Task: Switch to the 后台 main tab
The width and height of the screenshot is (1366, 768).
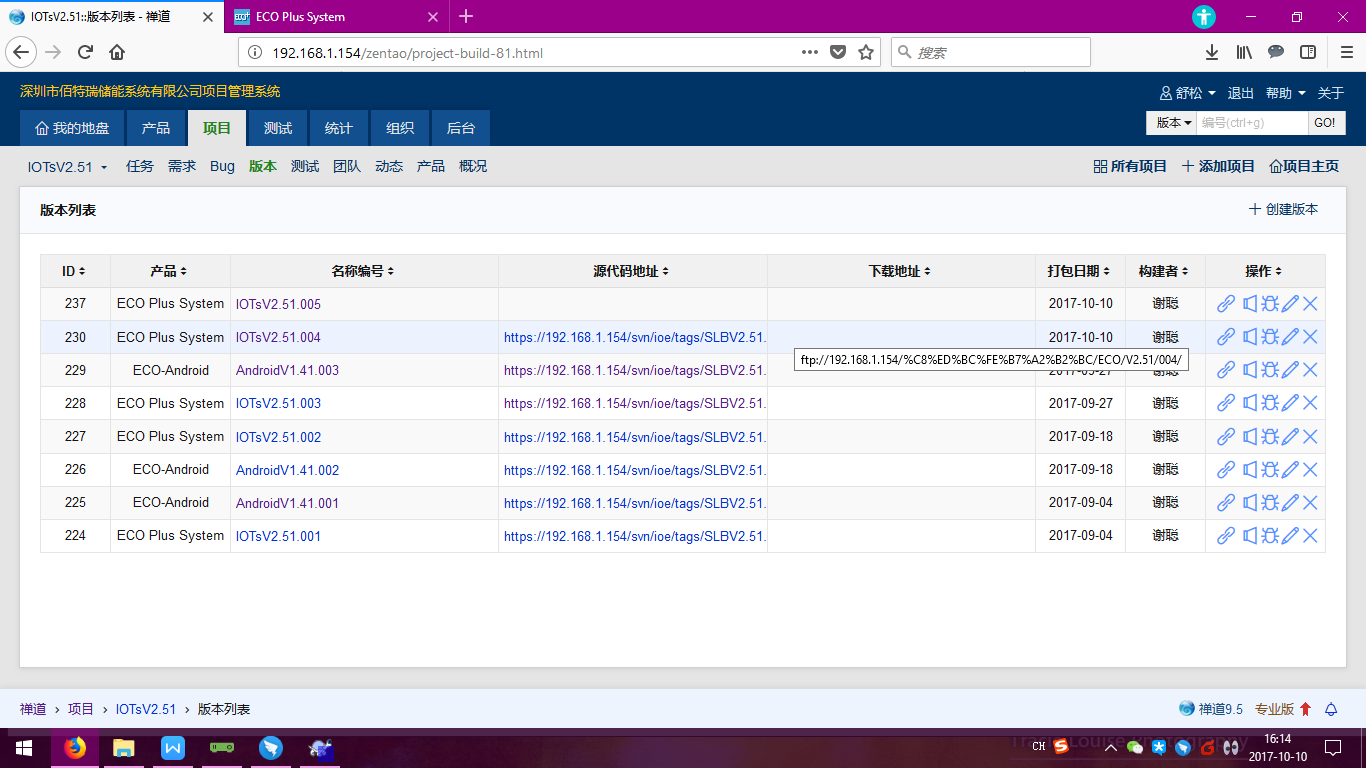Action: (461, 128)
